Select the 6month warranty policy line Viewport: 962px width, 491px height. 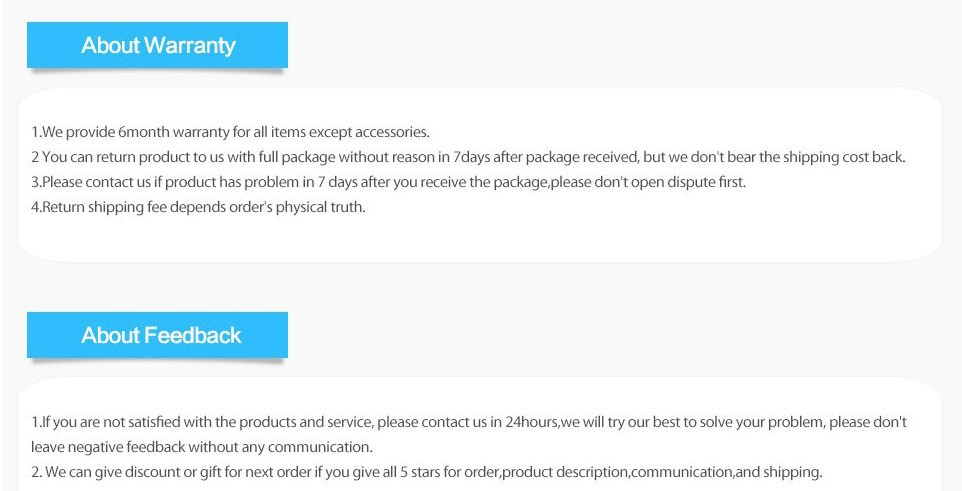230,132
